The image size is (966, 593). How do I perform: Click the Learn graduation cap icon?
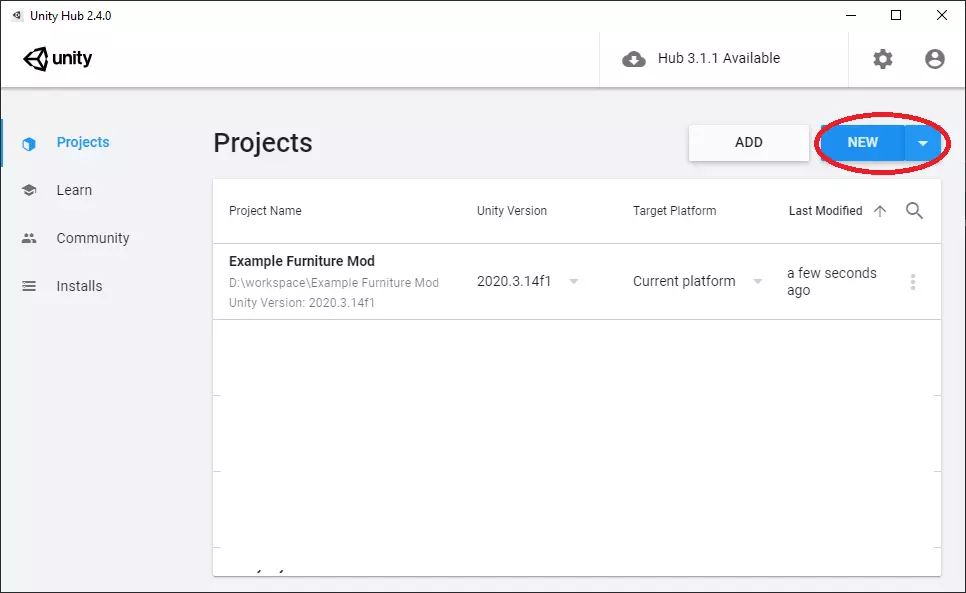pos(29,191)
